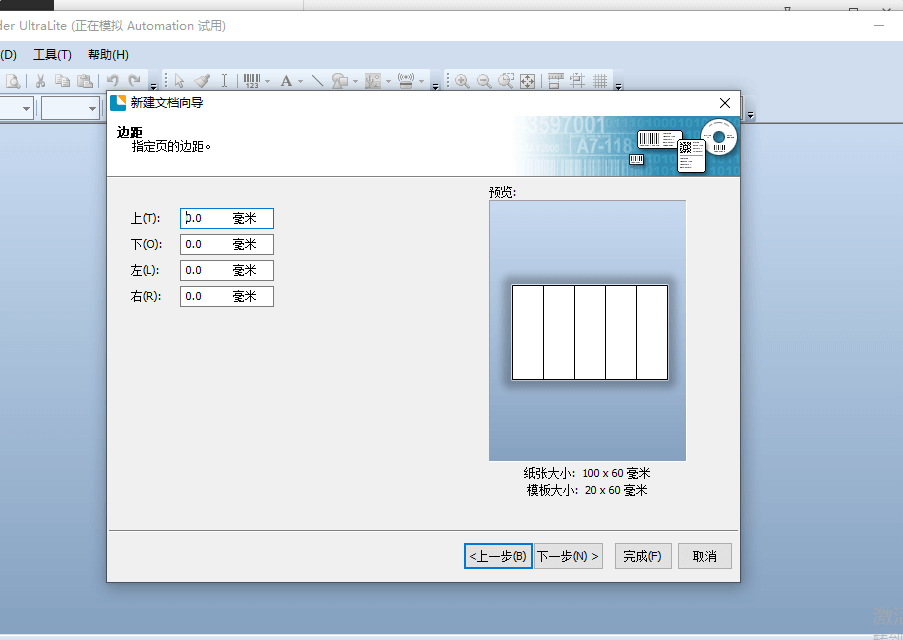Select the barcode creation tool
The width and height of the screenshot is (903, 640).
pos(252,81)
